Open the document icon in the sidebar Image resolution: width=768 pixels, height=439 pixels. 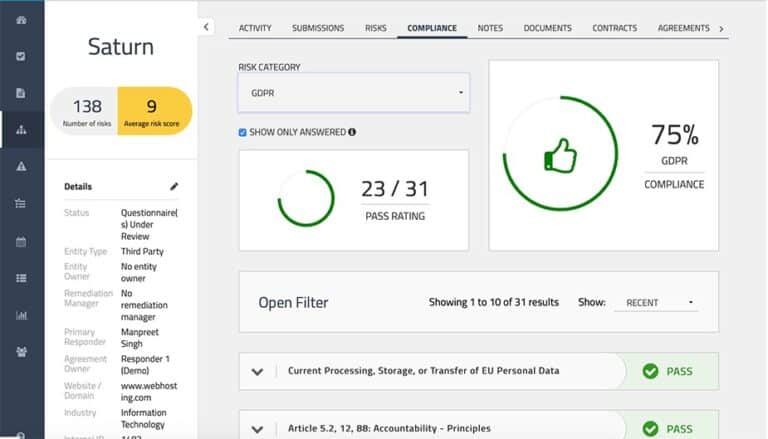click(x=21, y=93)
